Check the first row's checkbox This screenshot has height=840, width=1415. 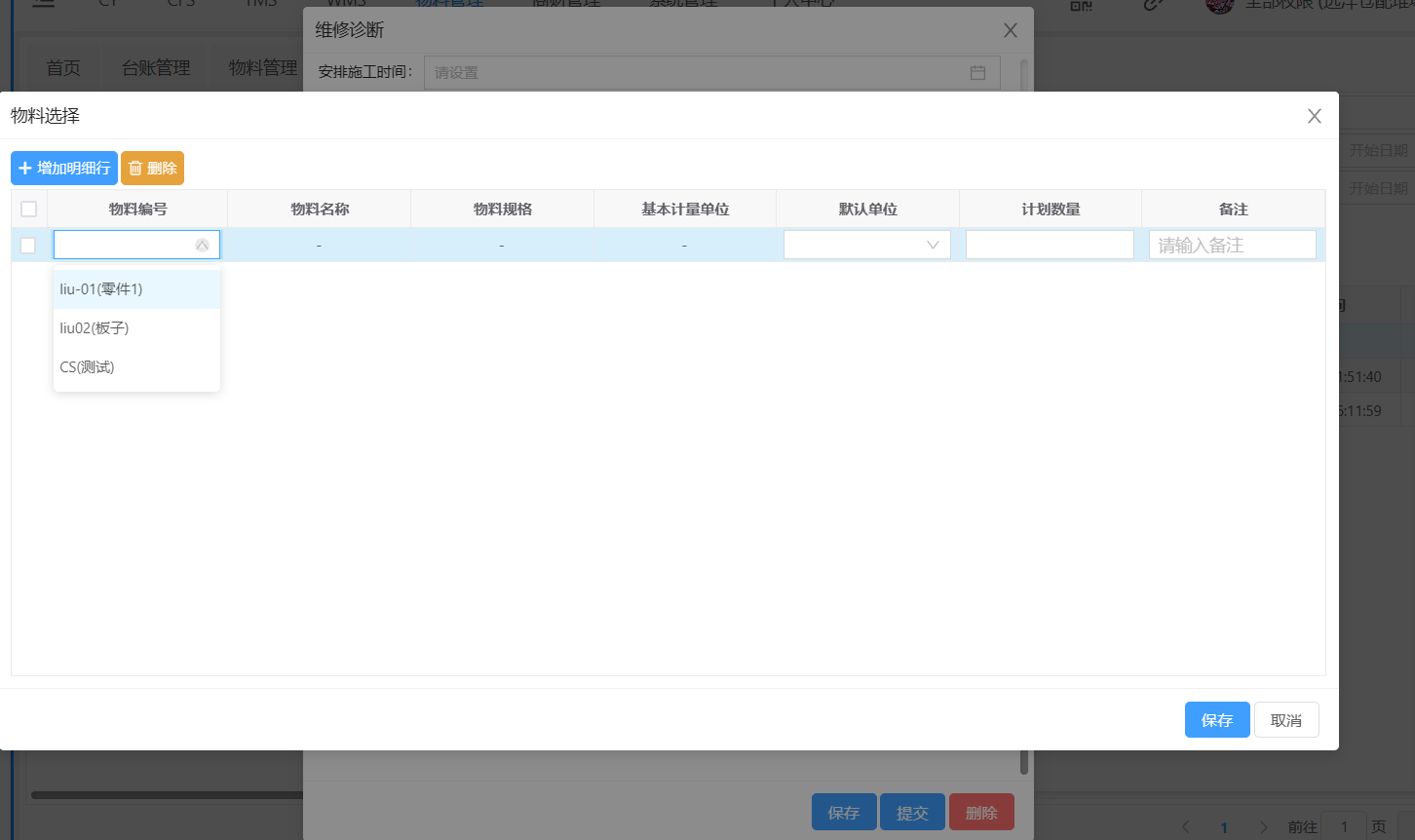(x=28, y=246)
